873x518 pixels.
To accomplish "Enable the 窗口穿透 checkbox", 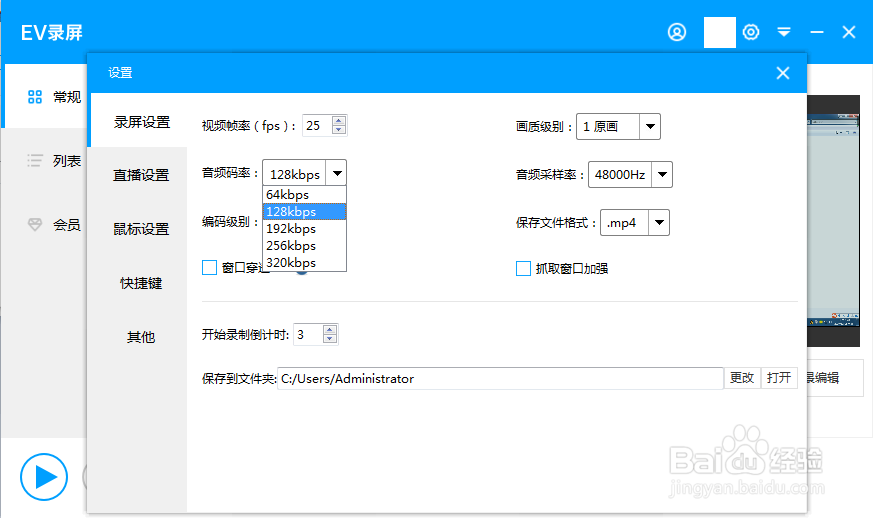I will (x=209, y=268).
